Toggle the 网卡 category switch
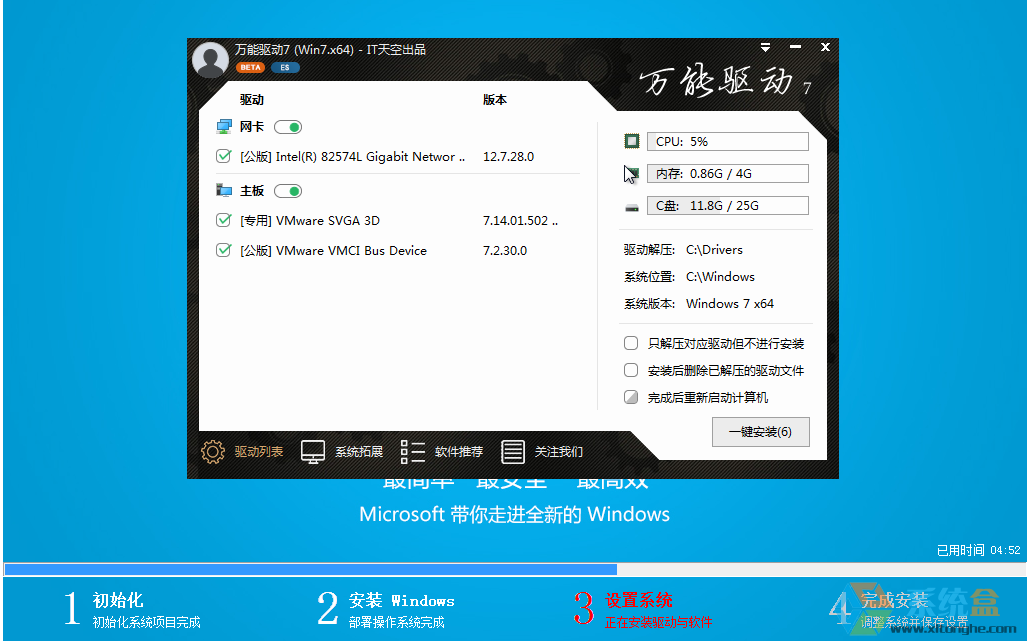This screenshot has height=641, width=1027. click(x=288, y=127)
